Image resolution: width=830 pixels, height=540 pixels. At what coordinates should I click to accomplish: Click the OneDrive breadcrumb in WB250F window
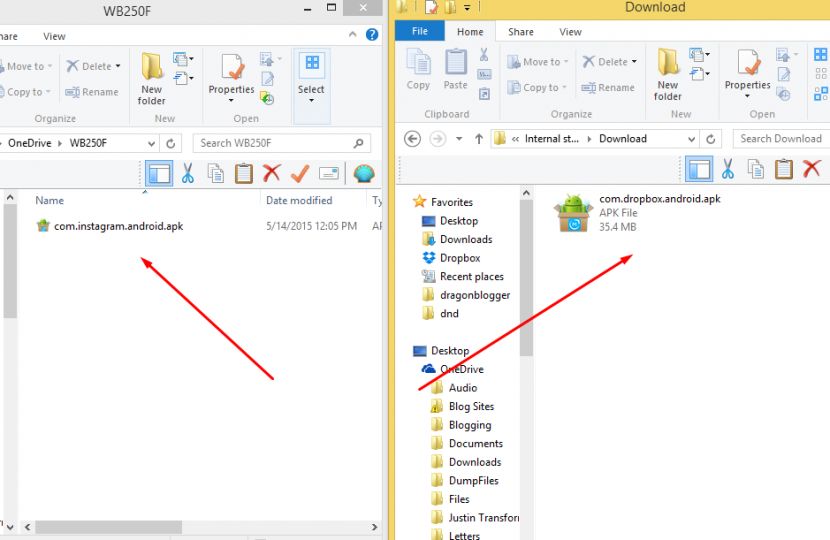(x=30, y=143)
